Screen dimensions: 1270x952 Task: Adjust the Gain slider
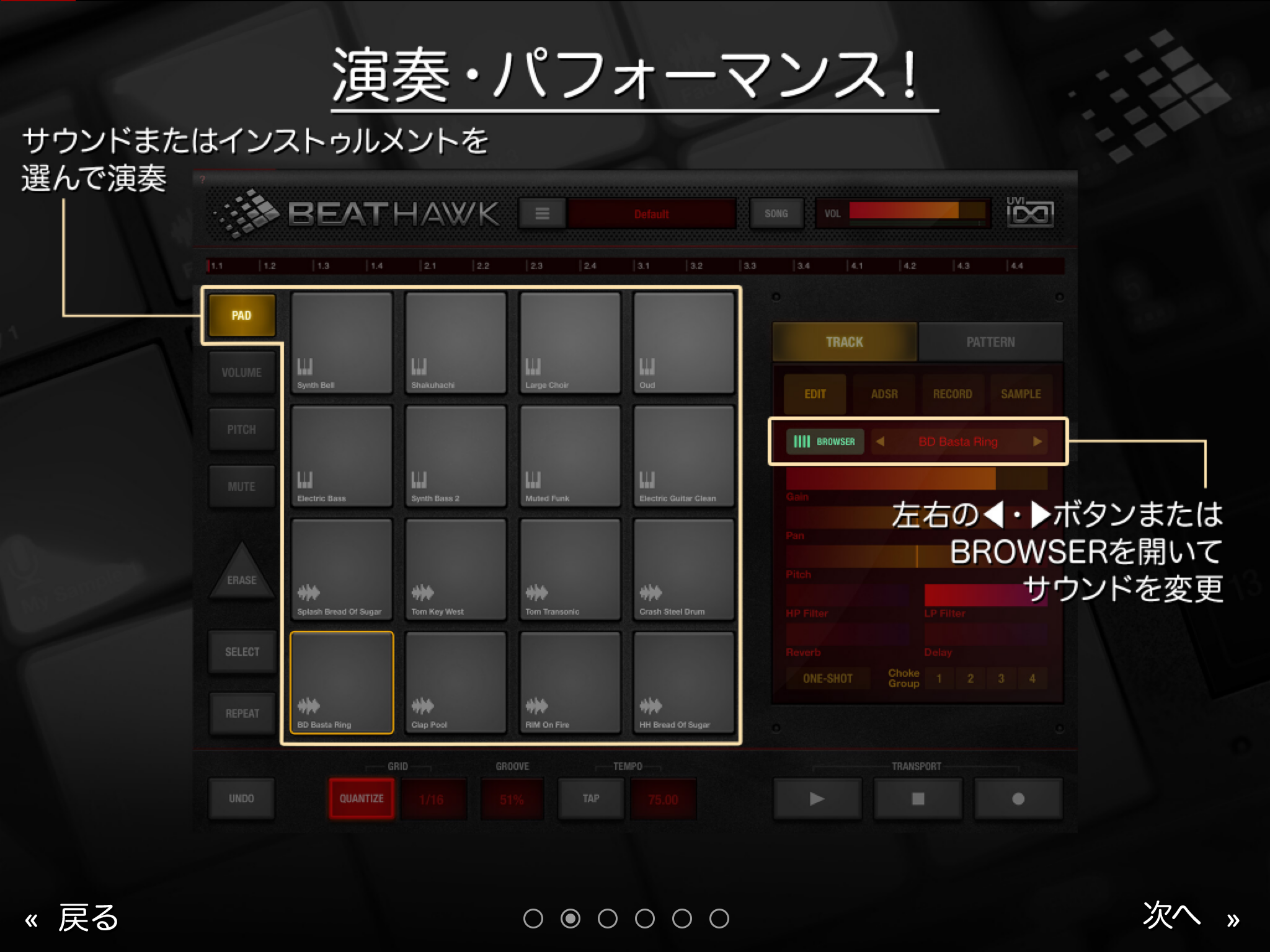click(x=917, y=479)
